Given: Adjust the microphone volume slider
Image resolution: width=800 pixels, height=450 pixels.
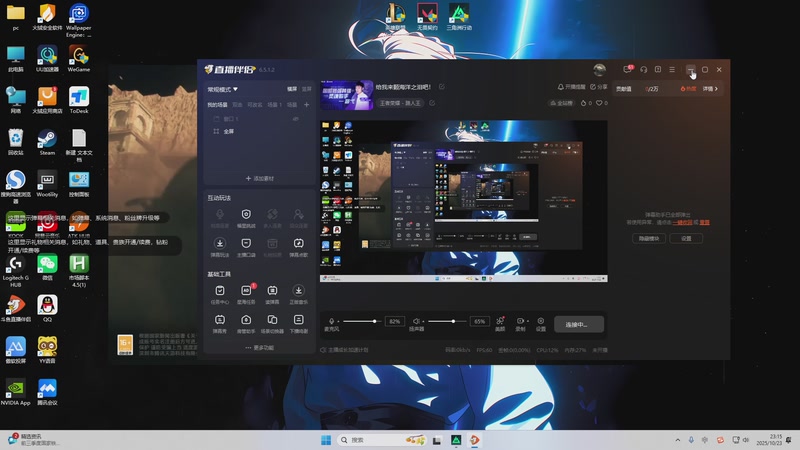Looking at the screenshot, I should 360,321.
